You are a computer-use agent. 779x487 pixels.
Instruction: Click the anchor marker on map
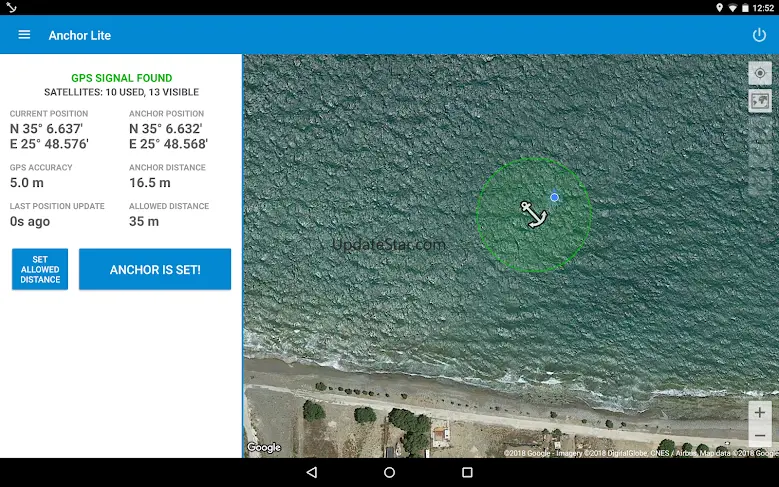pyautogui.click(x=534, y=214)
